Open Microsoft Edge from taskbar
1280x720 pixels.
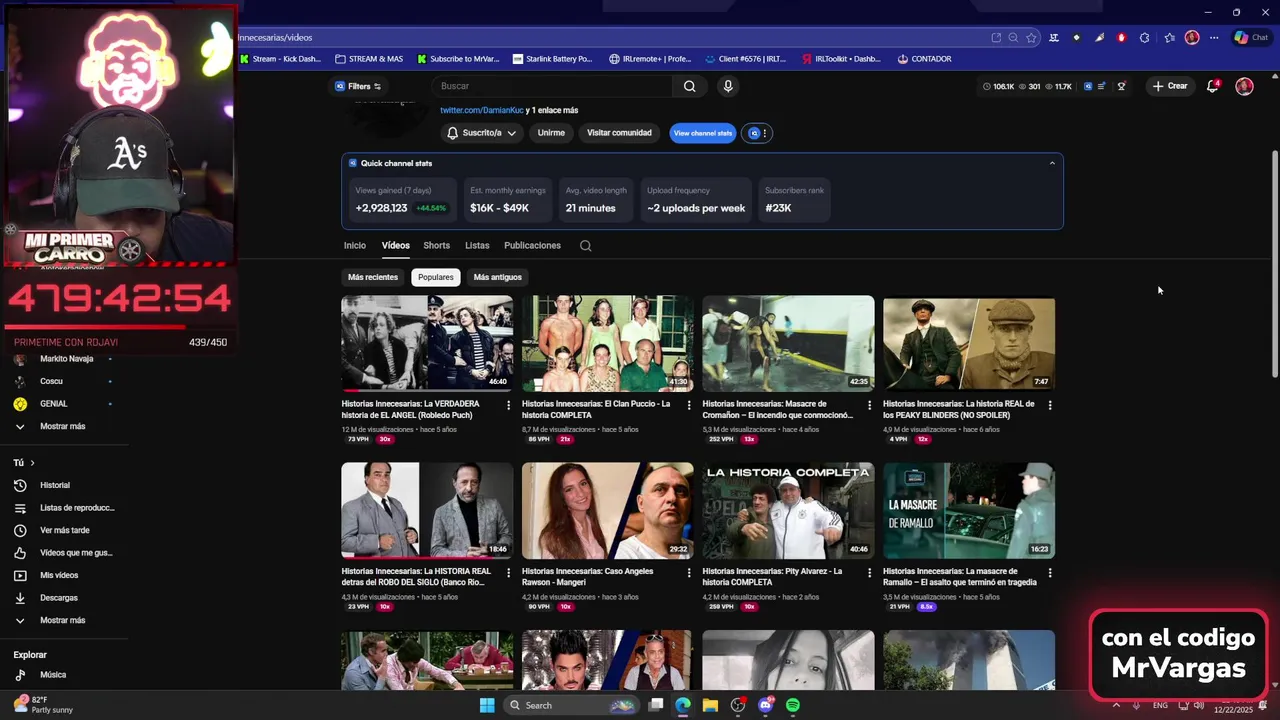click(683, 705)
